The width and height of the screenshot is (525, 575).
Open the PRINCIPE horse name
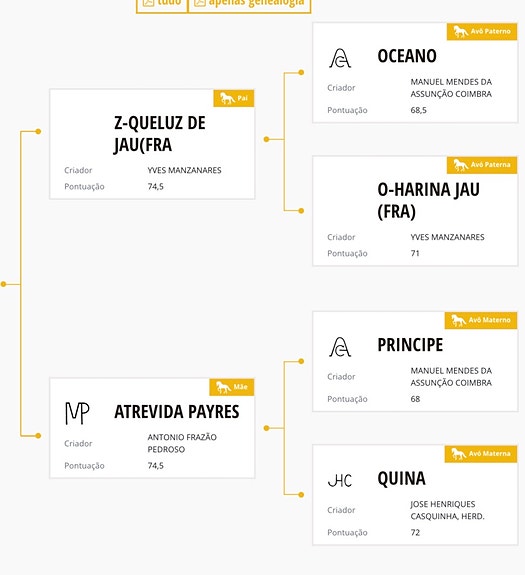click(410, 345)
